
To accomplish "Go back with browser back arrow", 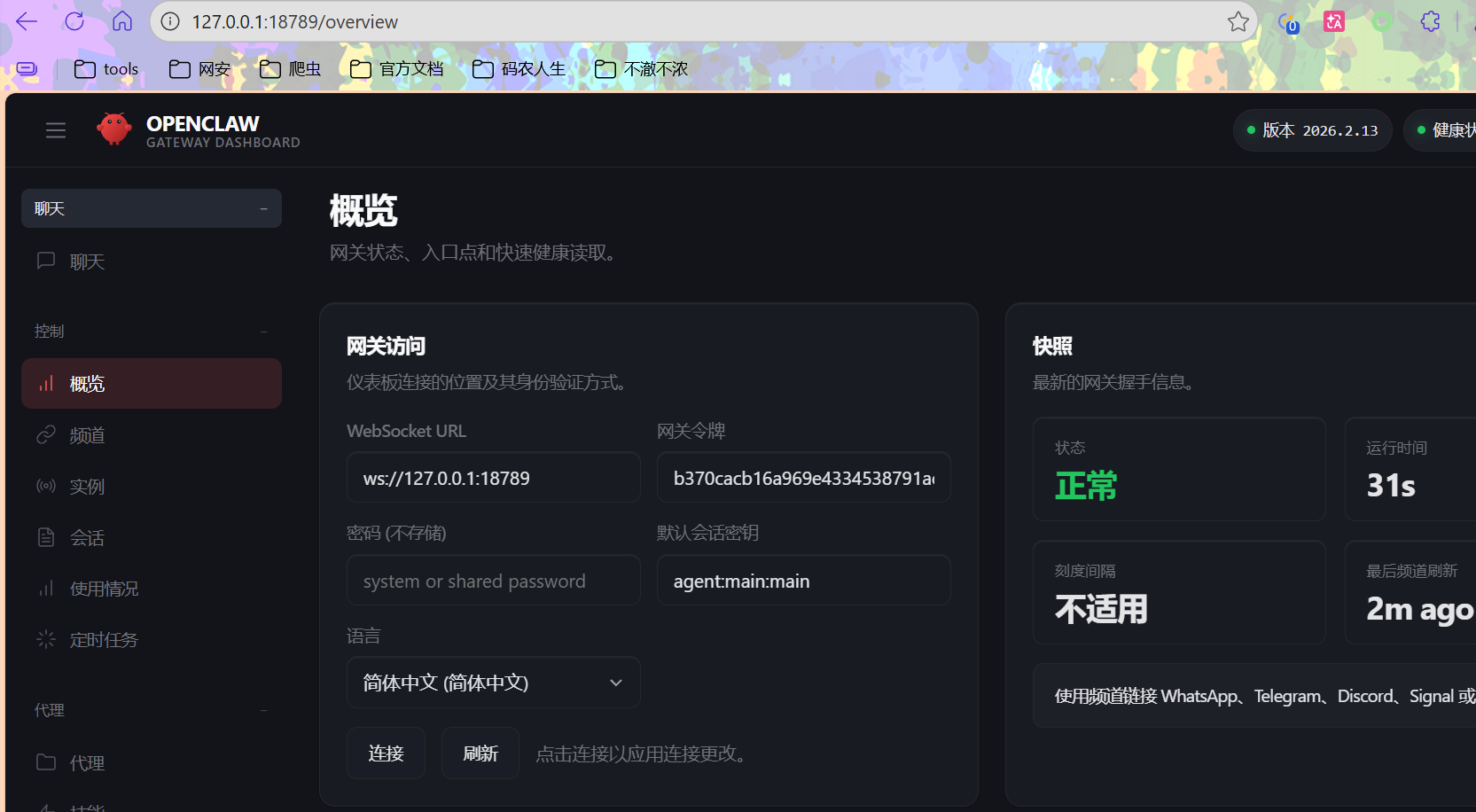I will (x=27, y=21).
